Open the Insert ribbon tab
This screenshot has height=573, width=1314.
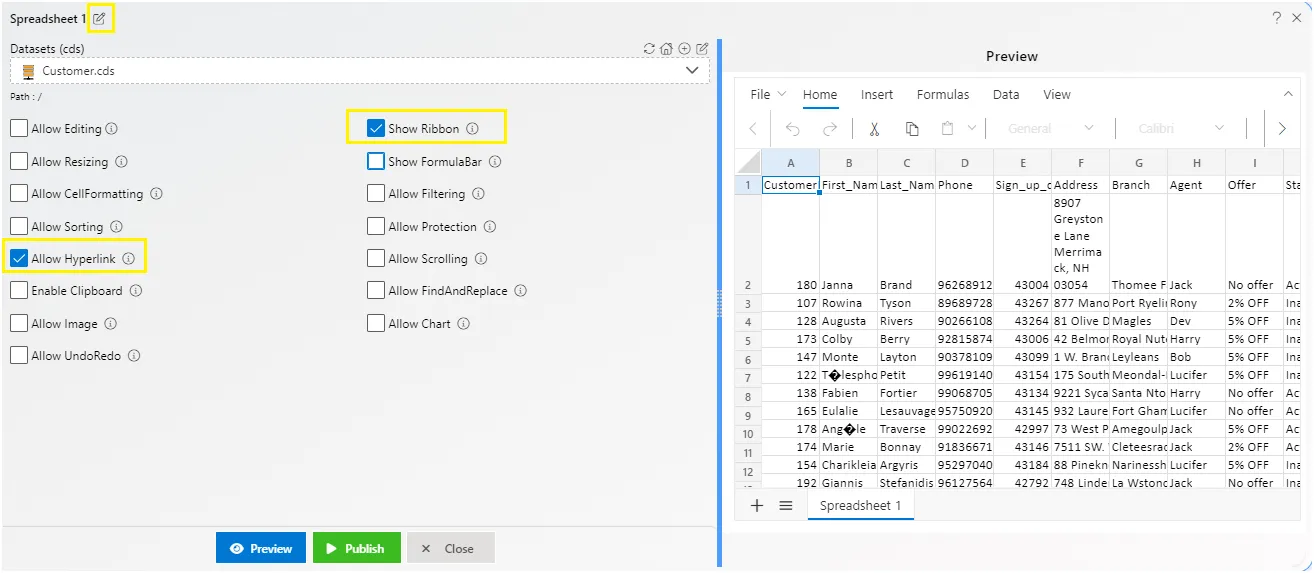tap(877, 95)
